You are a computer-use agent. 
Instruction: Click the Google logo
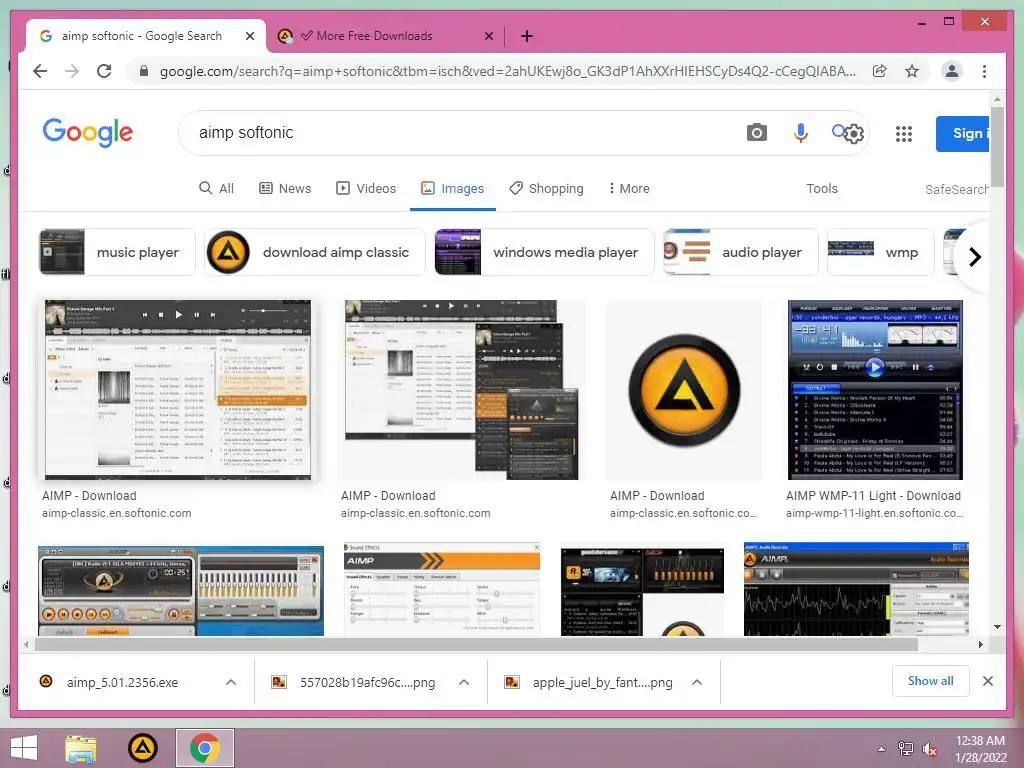pos(88,133)
